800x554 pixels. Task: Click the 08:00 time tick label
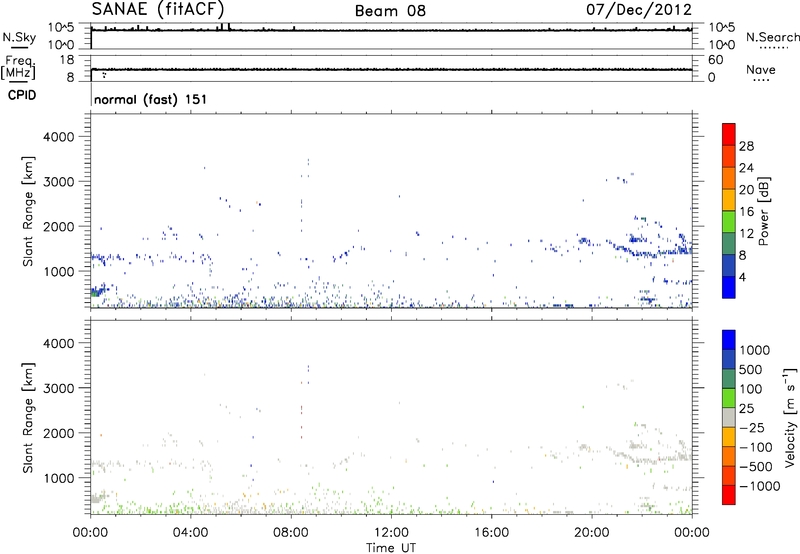point(291,533)
